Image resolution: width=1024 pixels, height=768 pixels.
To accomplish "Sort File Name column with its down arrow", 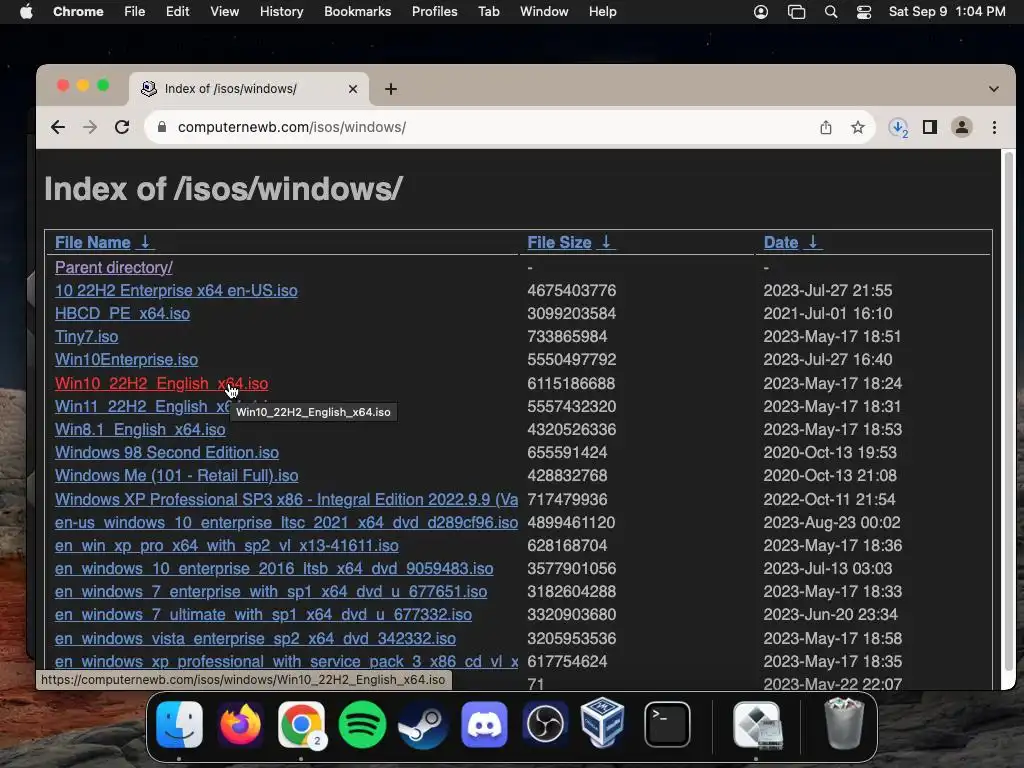I will pyautogui.click(x=145, y=242).
